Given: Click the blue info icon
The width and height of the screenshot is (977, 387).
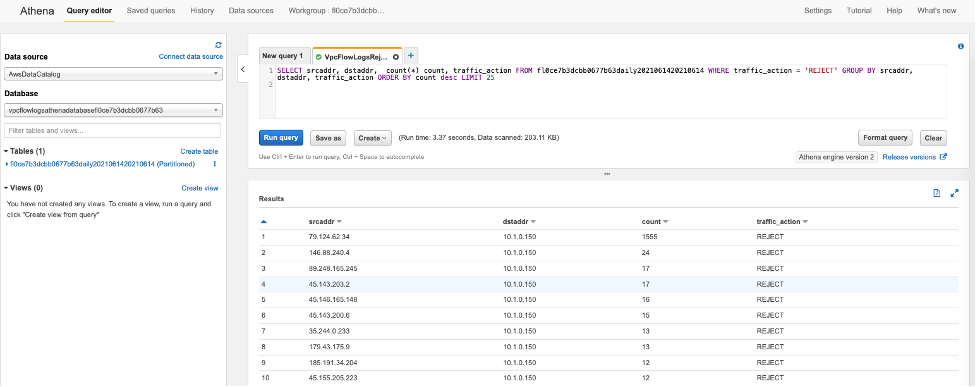Looking at the screenshot, I should click(960, 46).
